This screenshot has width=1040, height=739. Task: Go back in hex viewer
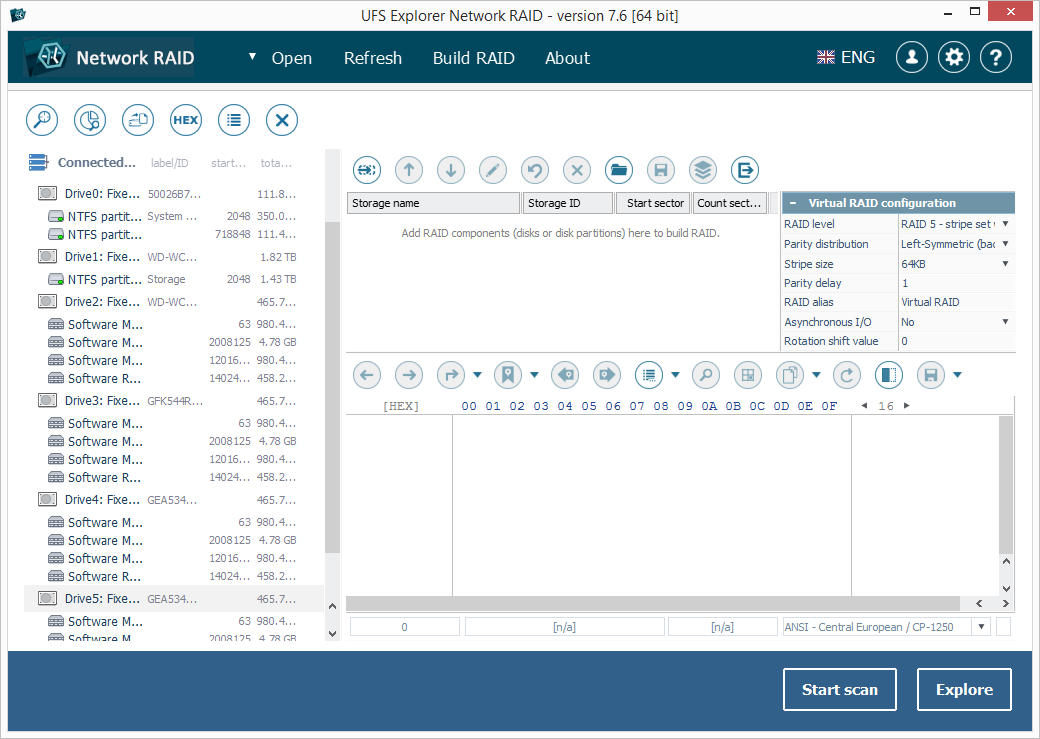tap(367, 375)
